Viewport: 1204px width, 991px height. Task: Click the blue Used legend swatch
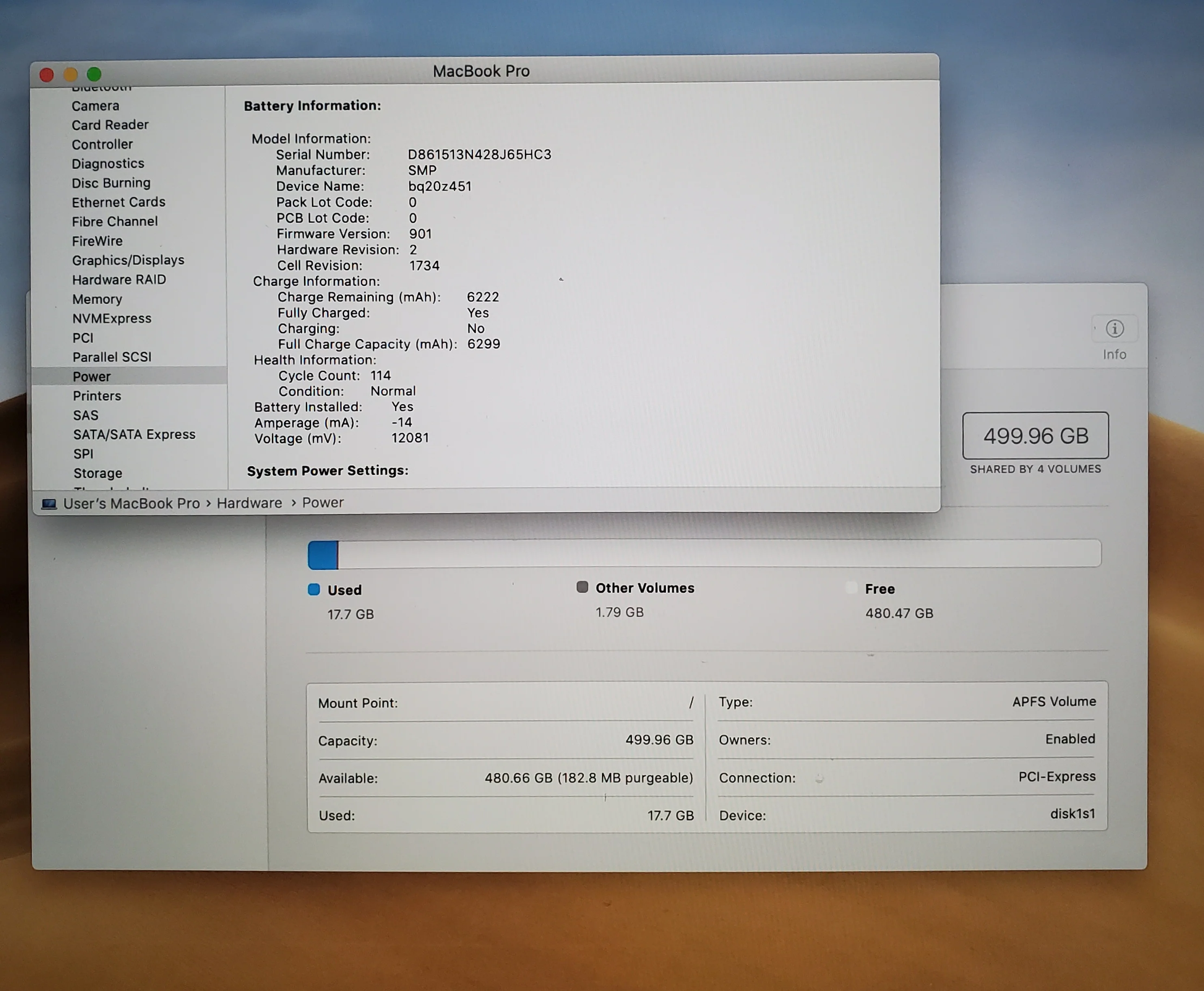coord(314,589)
